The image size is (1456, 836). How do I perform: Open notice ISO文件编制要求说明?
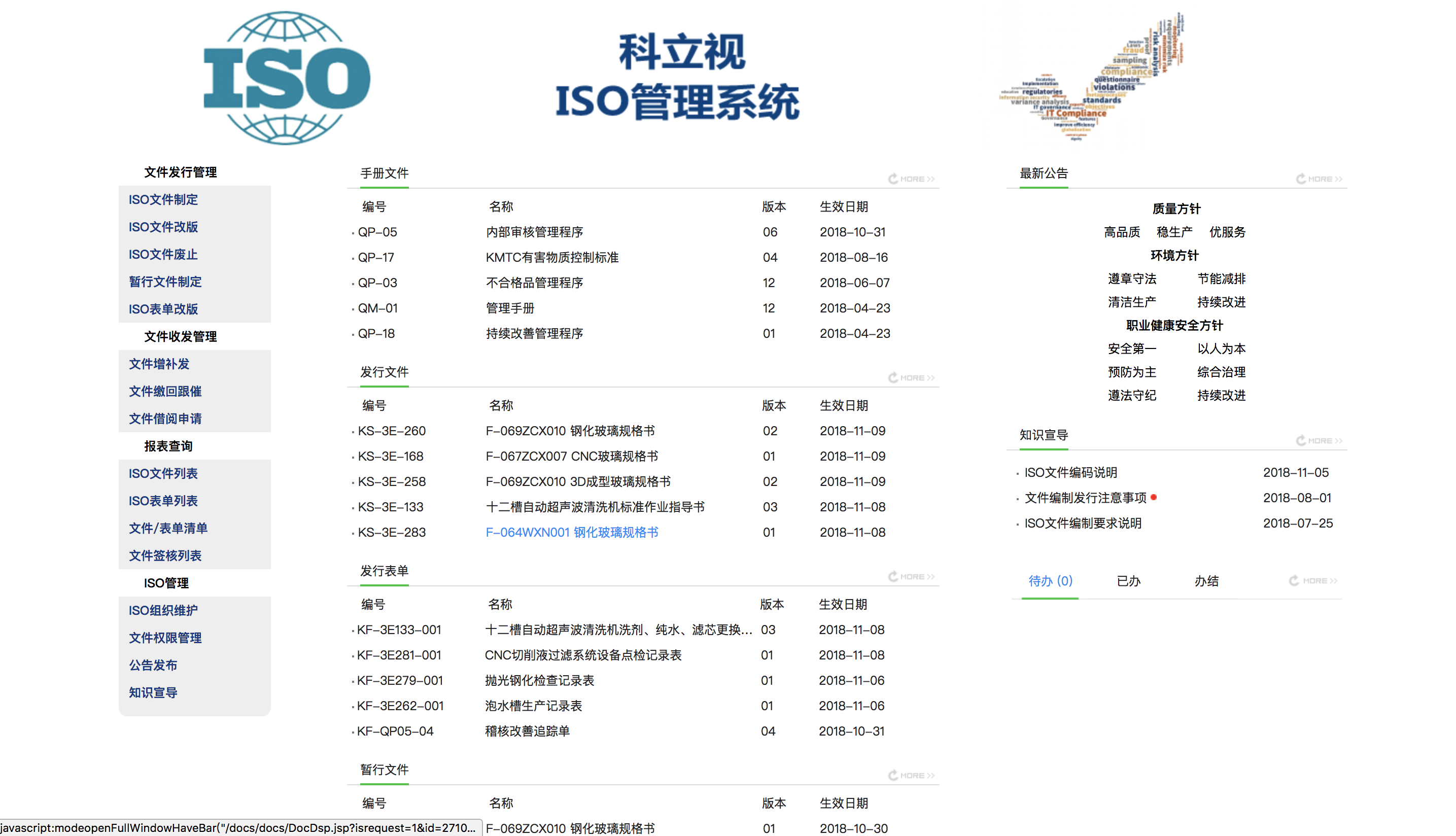[x=1083, y=523]
